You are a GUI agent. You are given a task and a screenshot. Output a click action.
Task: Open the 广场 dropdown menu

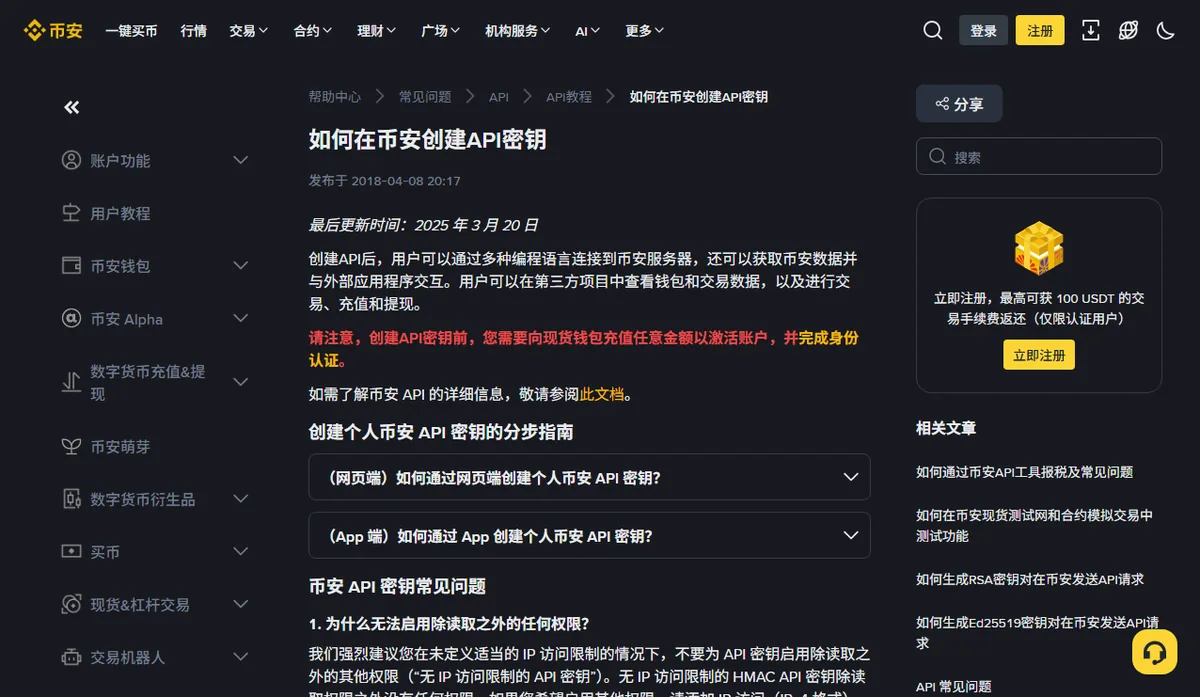(x=441, y=31)
